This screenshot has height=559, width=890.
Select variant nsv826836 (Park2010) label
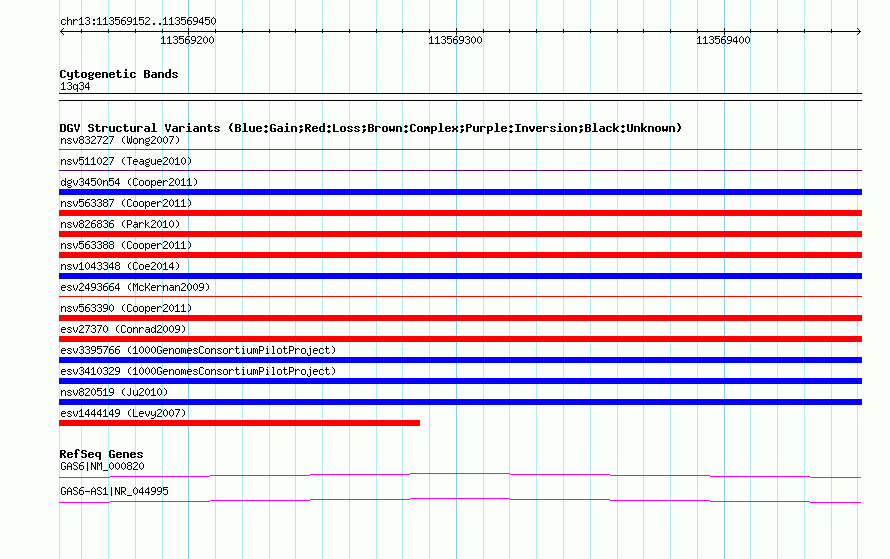[x=120, y=224]
